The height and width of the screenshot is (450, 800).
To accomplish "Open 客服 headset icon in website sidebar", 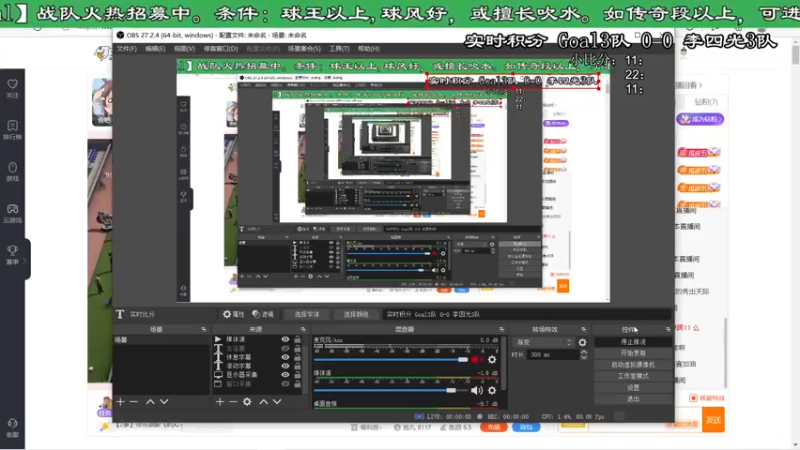I will (13, 423).
